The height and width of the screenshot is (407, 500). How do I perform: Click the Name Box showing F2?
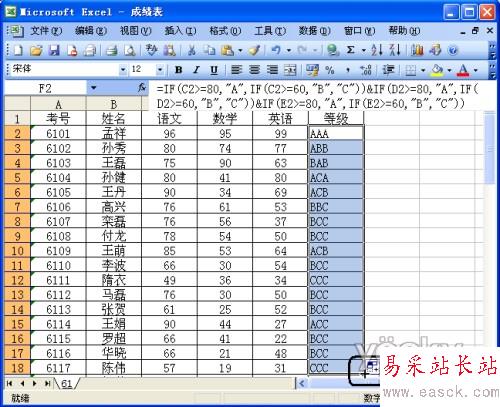point(45,88)
